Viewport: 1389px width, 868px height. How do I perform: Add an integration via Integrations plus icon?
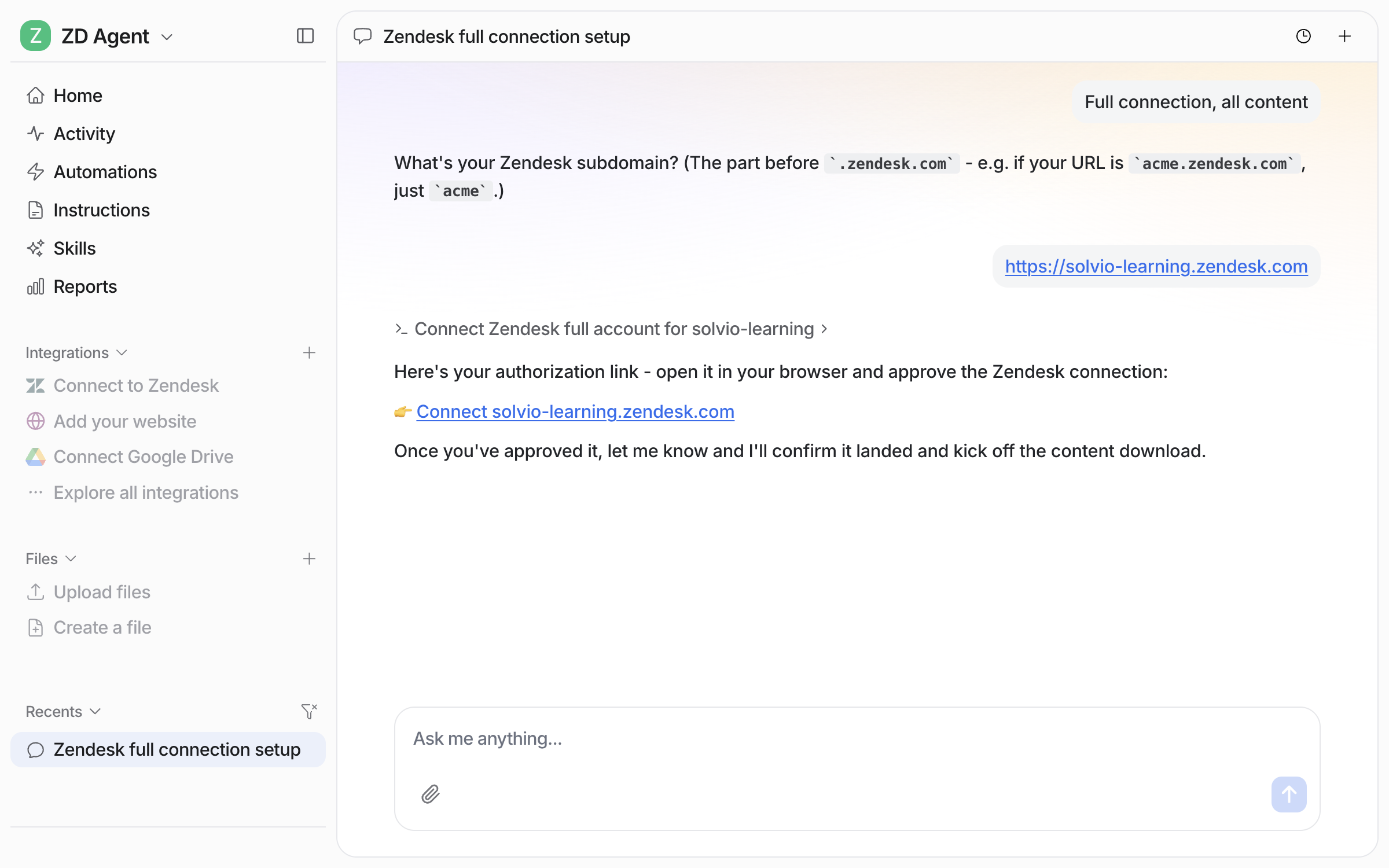[309, 353]
